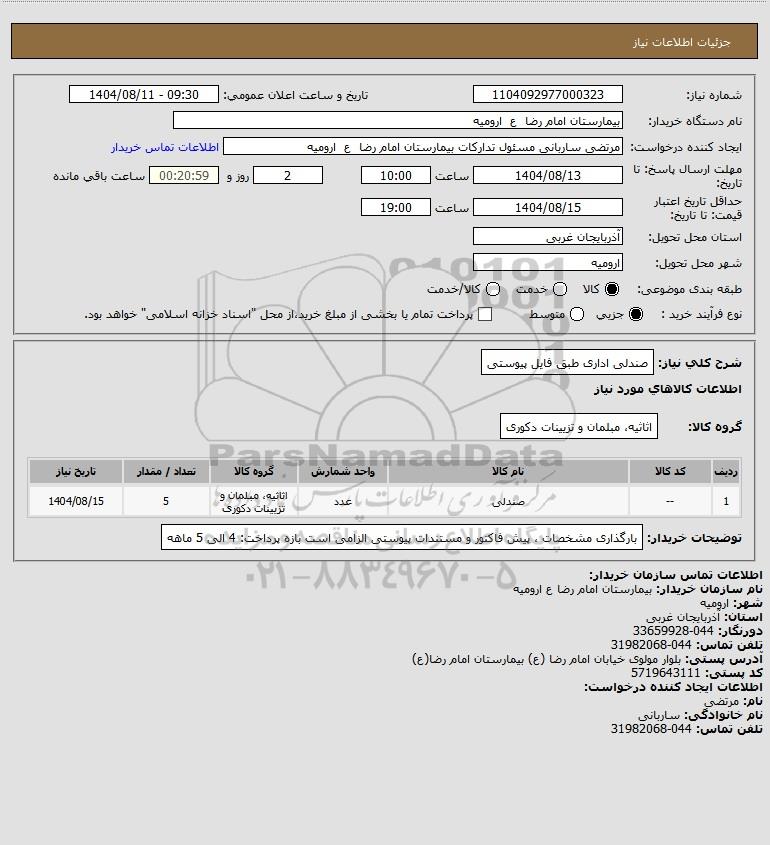770x845 pixels.
Task: Click the remaining days field showing 2
Action: click(288, 176)
